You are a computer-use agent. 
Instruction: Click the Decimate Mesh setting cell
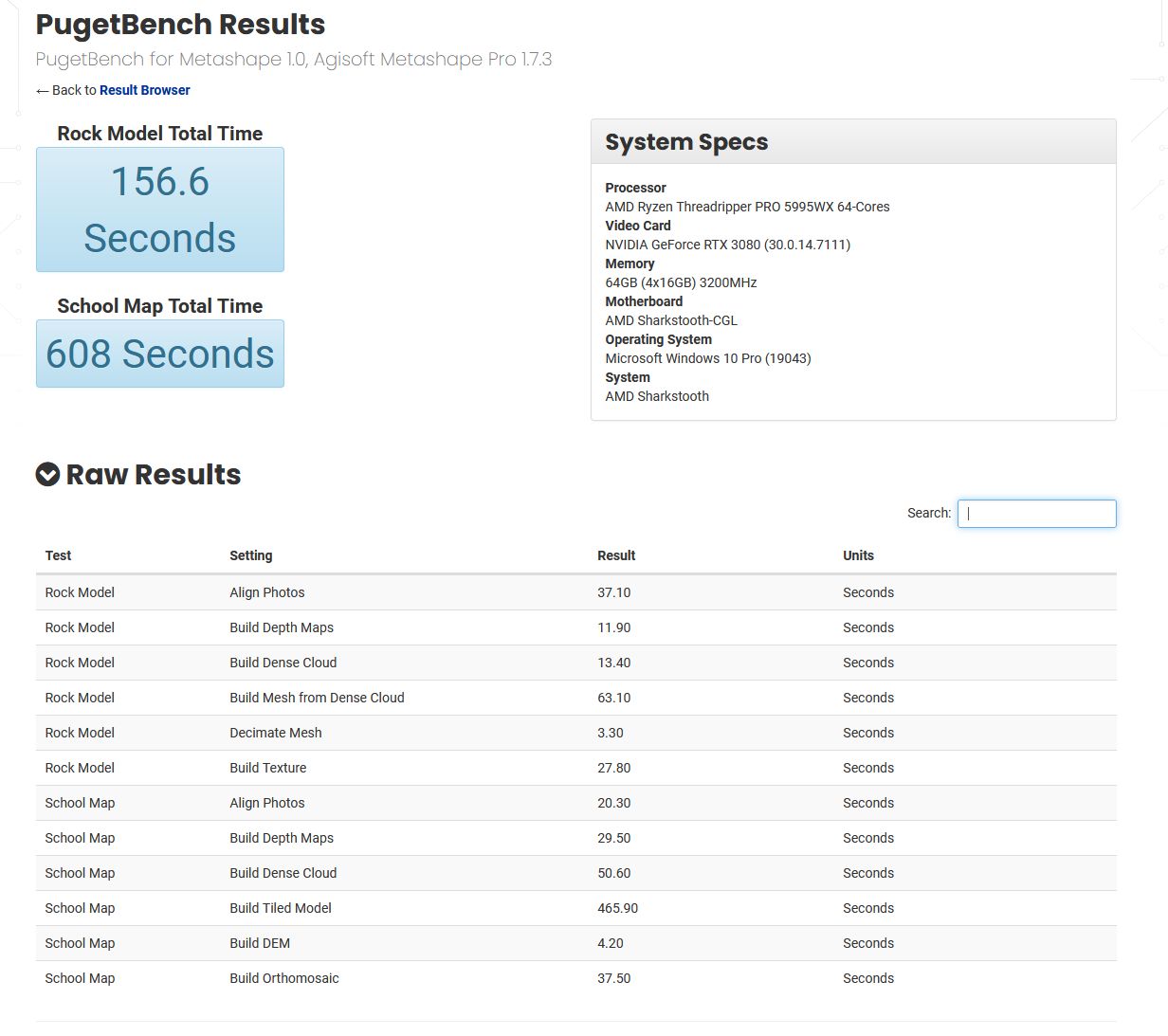[276, 733]
